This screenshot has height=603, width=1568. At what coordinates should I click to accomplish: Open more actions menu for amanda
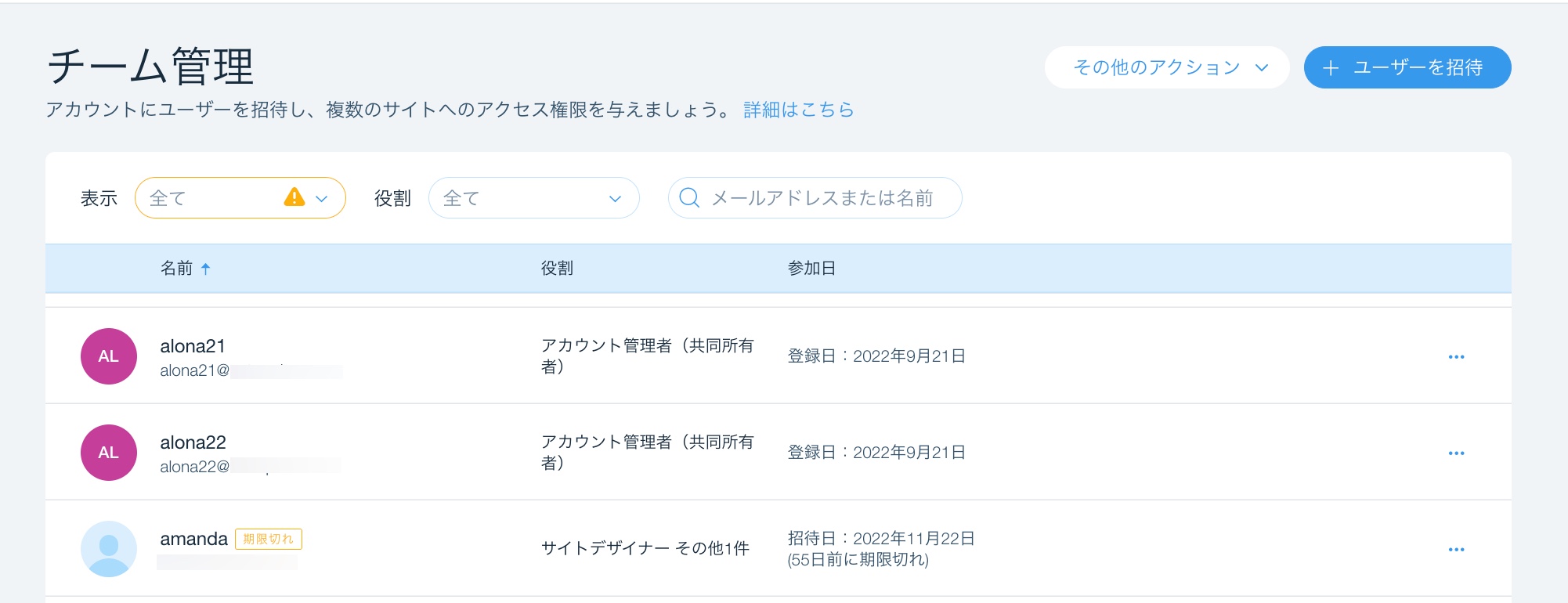[1456, 550]
